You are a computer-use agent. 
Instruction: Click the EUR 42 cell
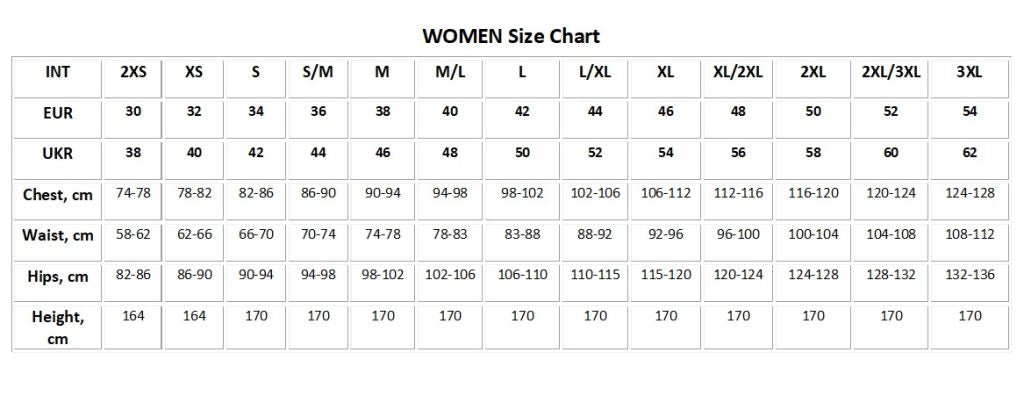[522, 112]
